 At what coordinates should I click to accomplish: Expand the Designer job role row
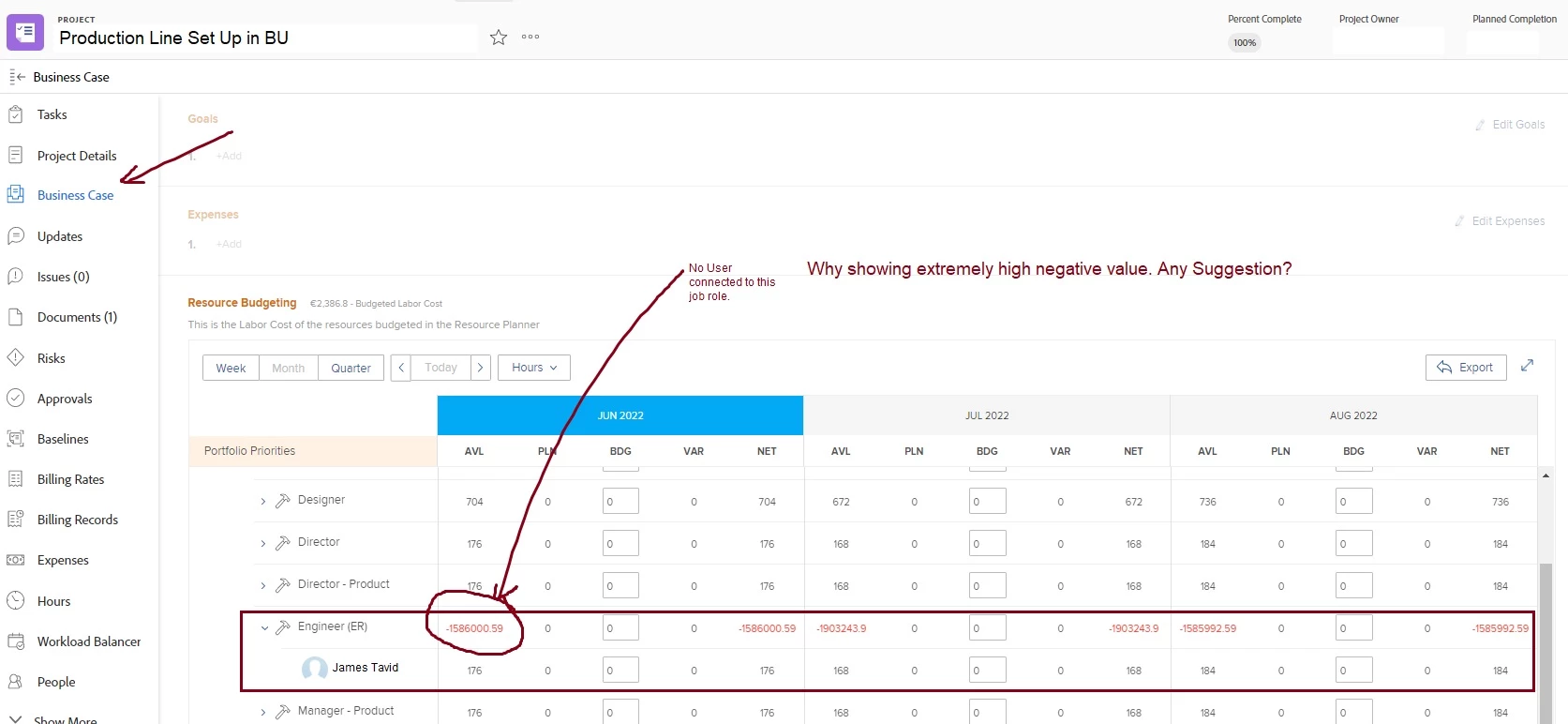[262, 502]
